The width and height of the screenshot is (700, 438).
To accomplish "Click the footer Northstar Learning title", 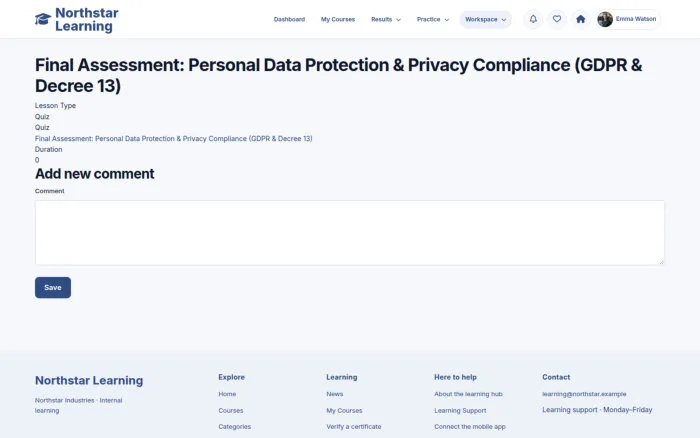I will point(89,380).
